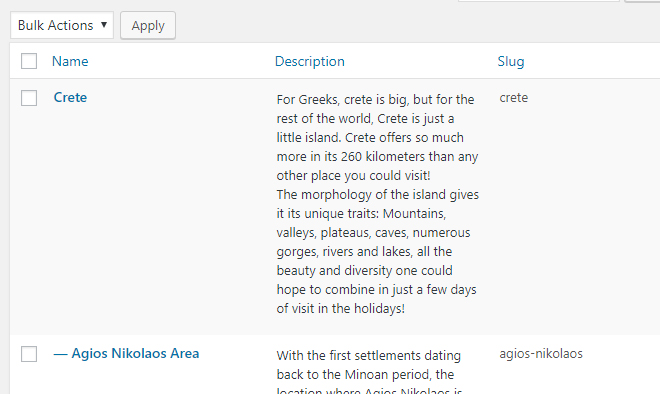Click empty space in Crete row
The width and height of the screenshot is (660, 394).
pyautogui.click(x=168, y=210)
